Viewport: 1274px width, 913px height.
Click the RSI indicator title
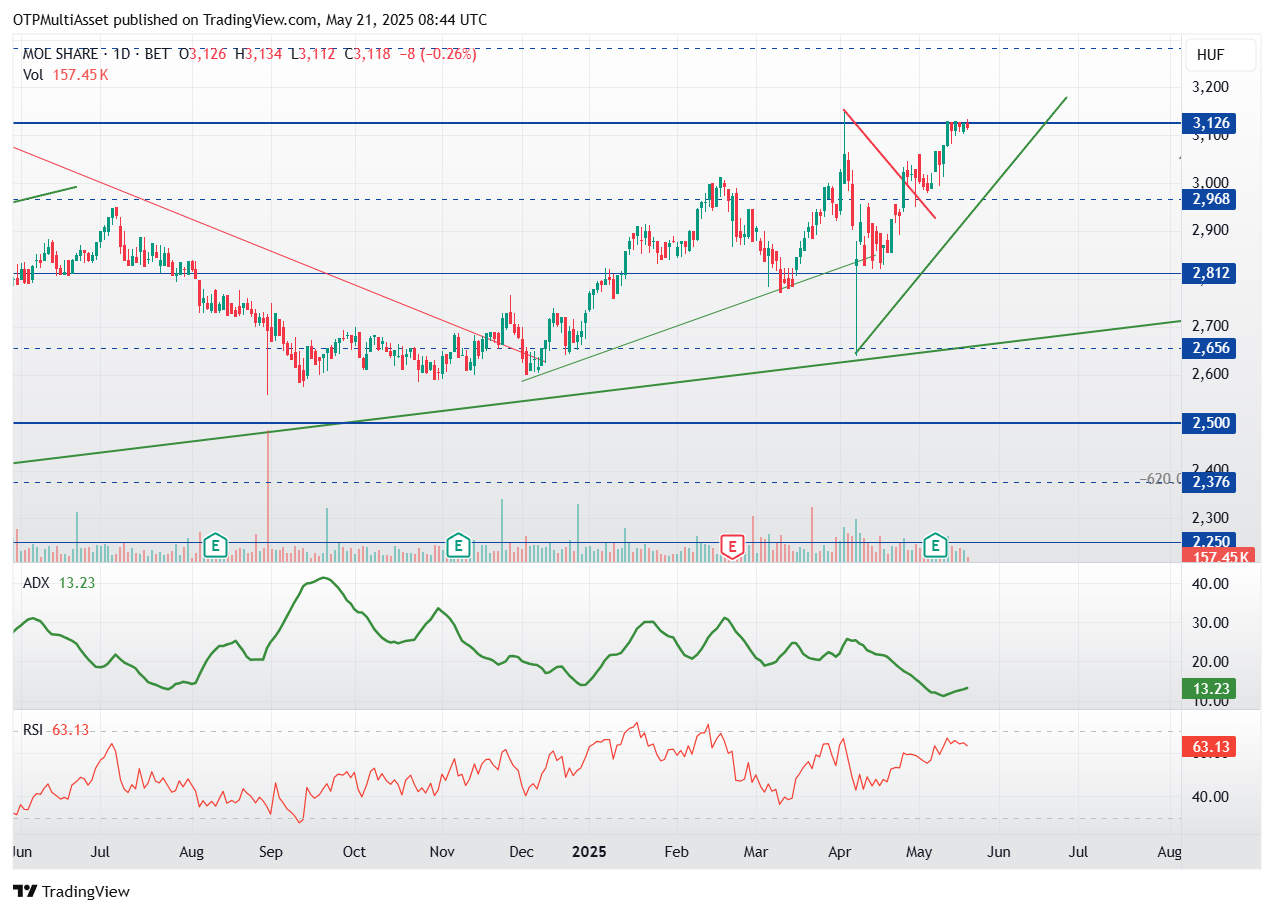[x=33, y=730]
